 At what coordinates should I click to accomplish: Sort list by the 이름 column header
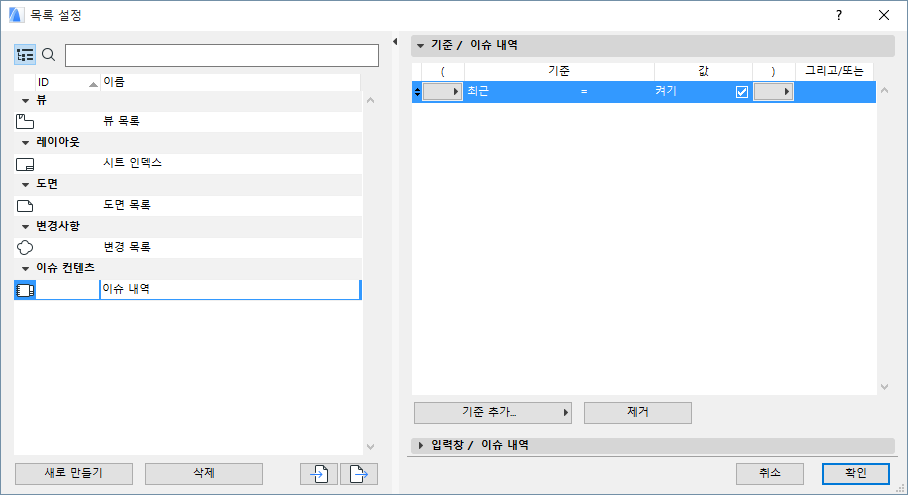(x=230, y=82)
